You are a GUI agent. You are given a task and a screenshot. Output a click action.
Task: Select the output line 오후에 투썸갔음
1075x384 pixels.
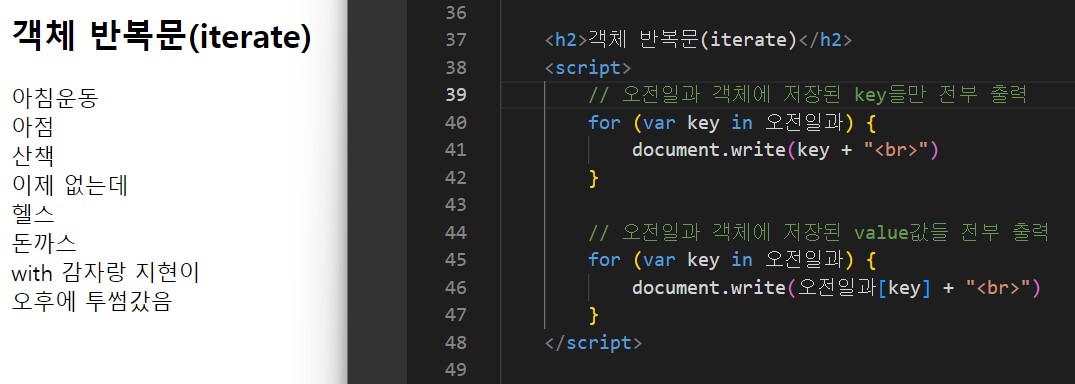pyautogui.click(x=91, y=302)
